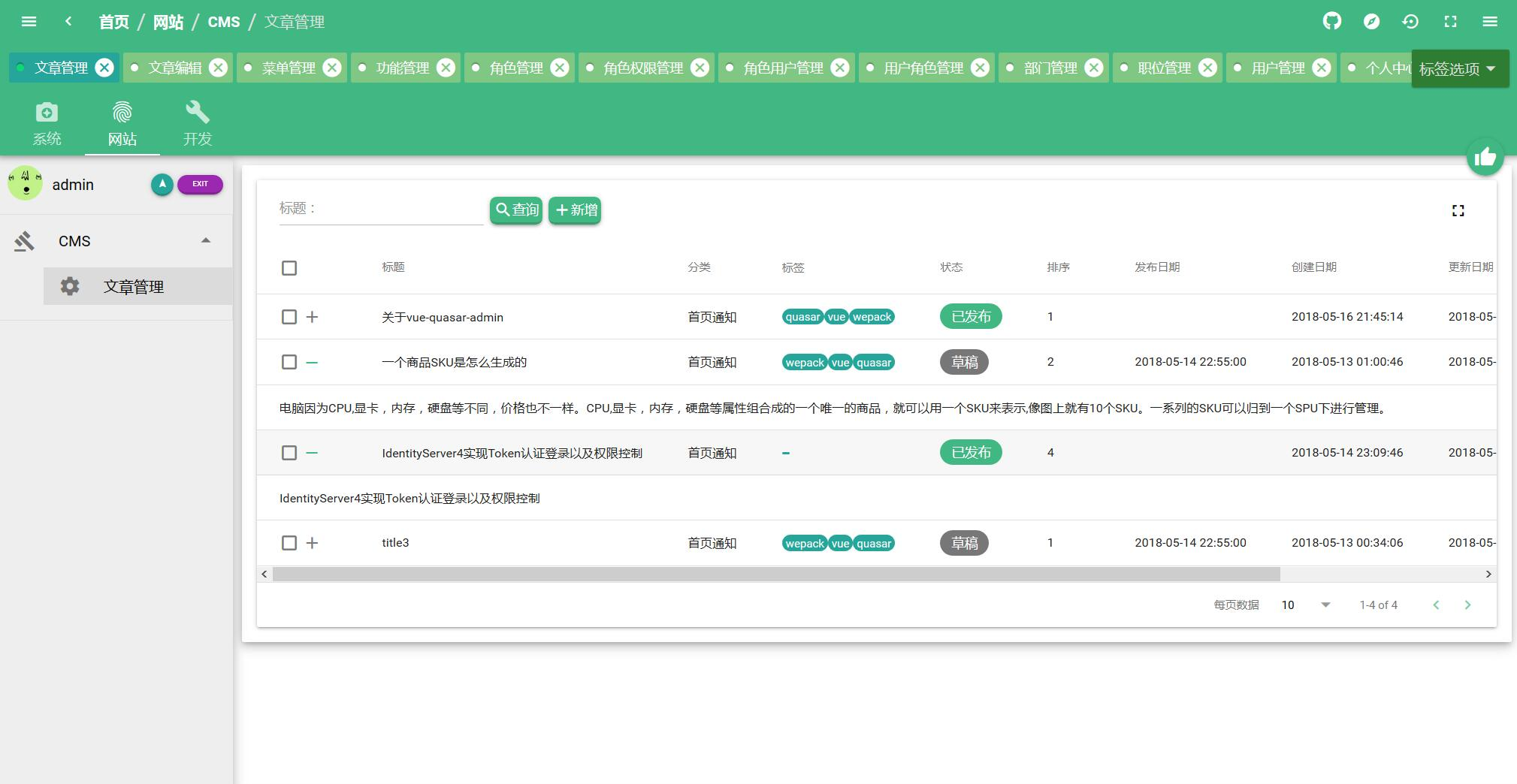This screenshot has height=784, width=1517.
Task: Click the quasar tag in 关于vue-quasar-admin row
Action: [x=802, y=317]
